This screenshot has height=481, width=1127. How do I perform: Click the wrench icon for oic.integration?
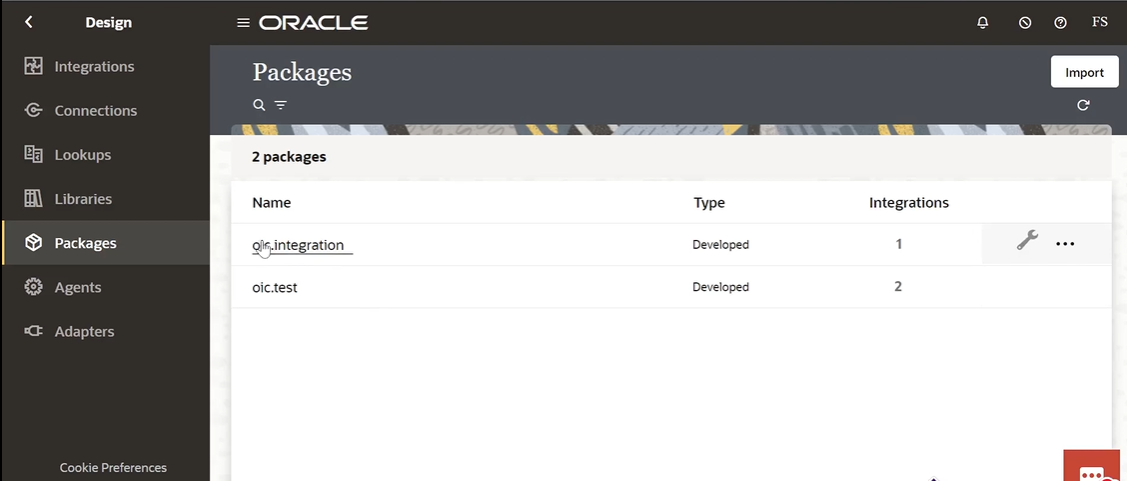pos(1027,240)
